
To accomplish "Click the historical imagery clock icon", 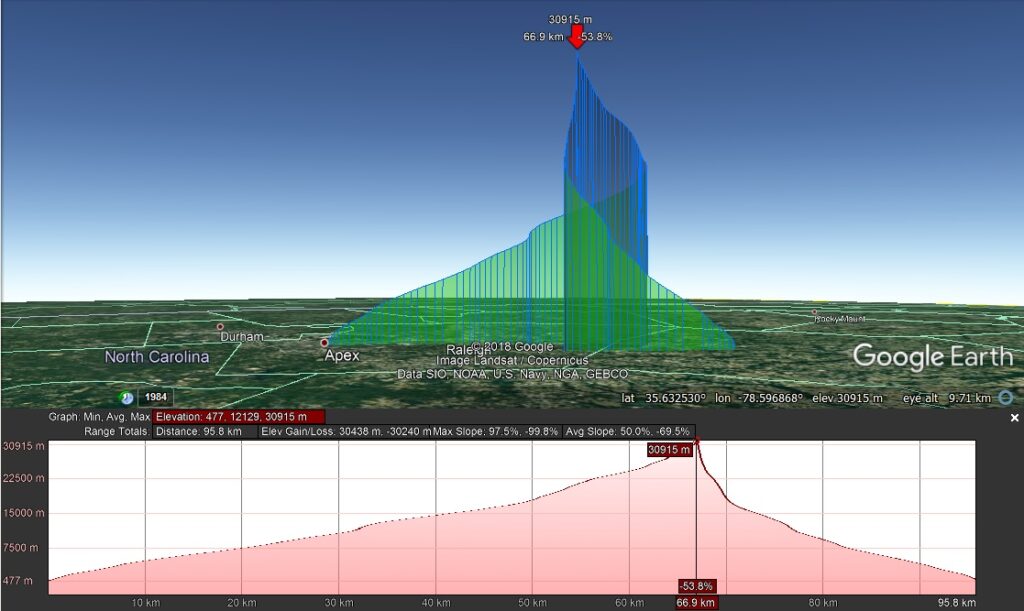I will coord(127,397).
